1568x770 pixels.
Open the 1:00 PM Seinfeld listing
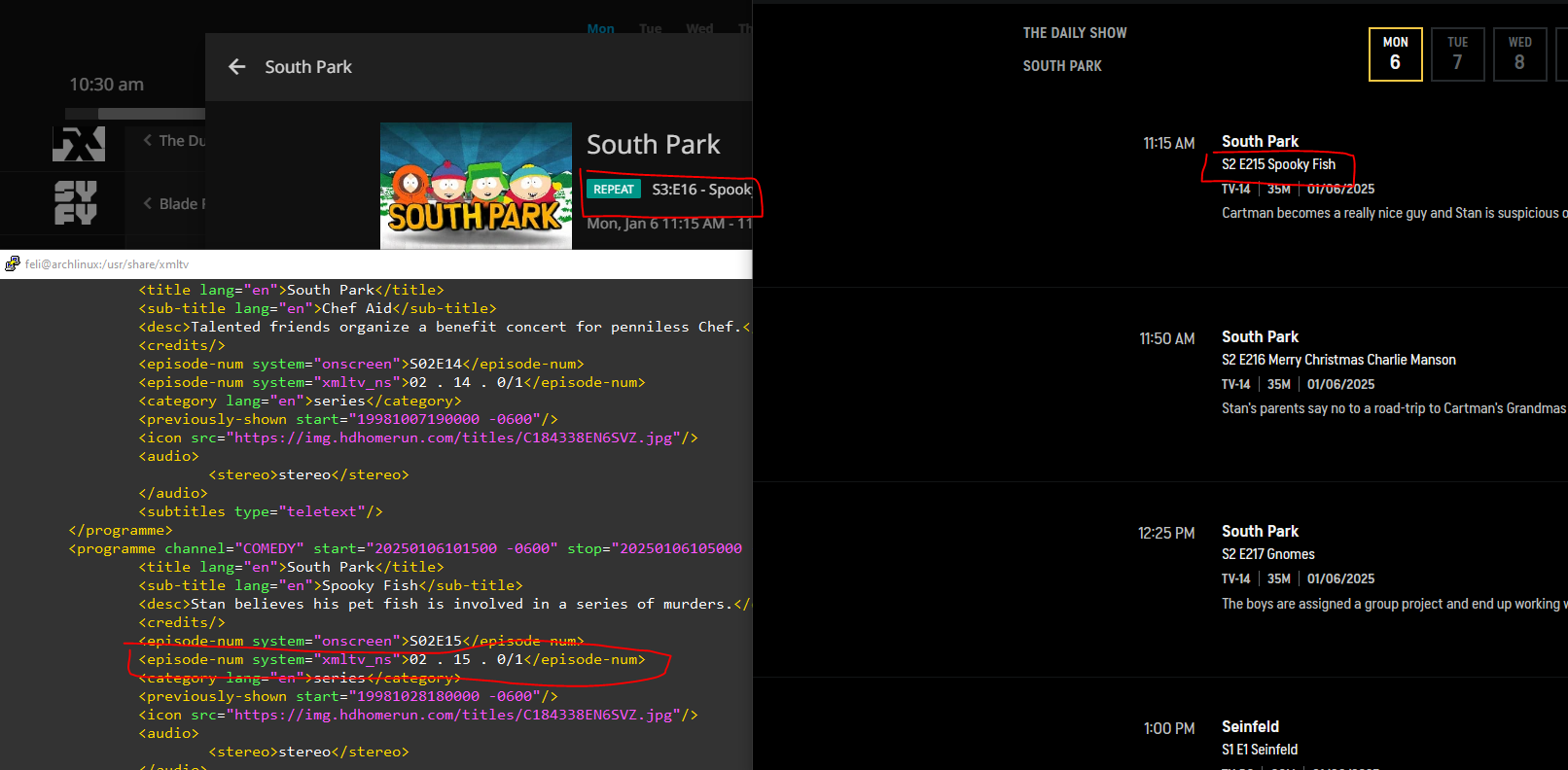point(1250,727)
